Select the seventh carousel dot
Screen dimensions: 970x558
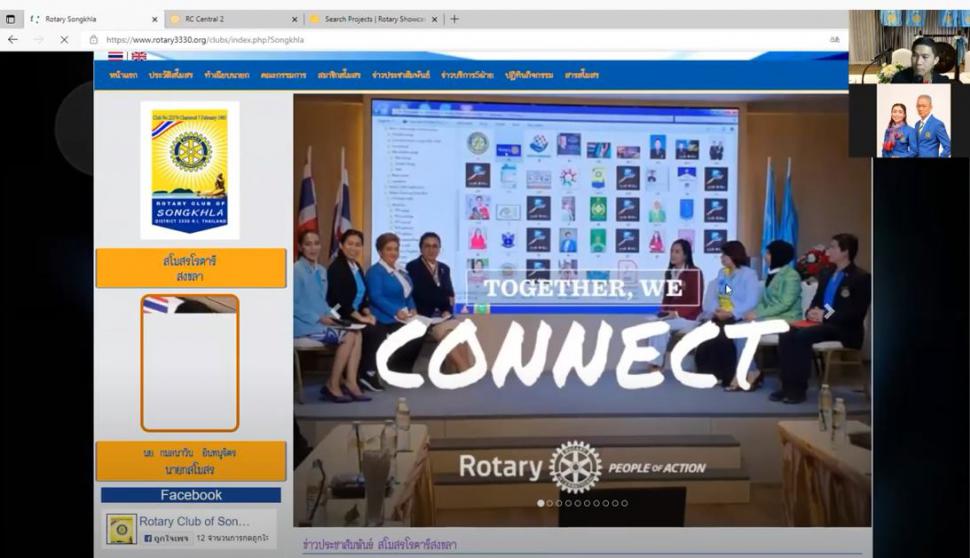[596, 503]
